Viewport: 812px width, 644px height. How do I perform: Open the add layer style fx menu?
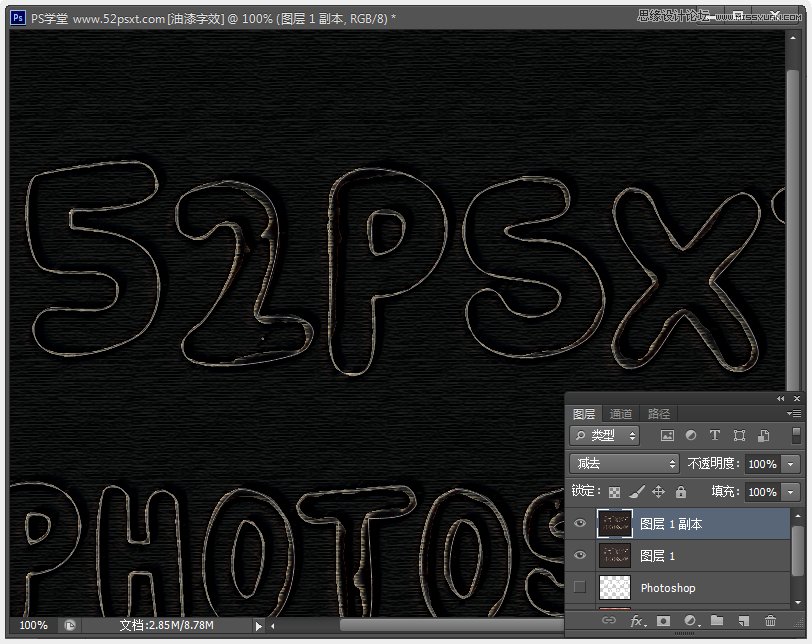tap(637, 621)
